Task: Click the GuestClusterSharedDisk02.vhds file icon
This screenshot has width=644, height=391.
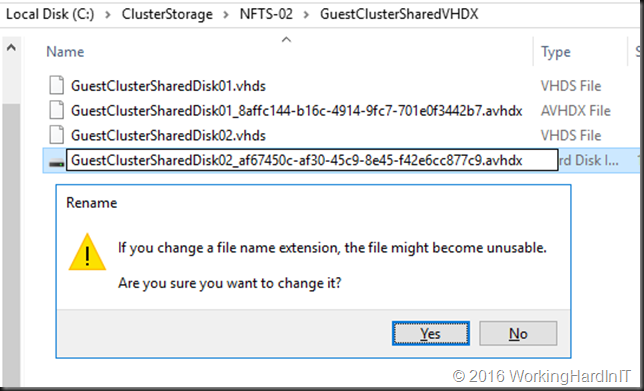Action: coord(57,135)
